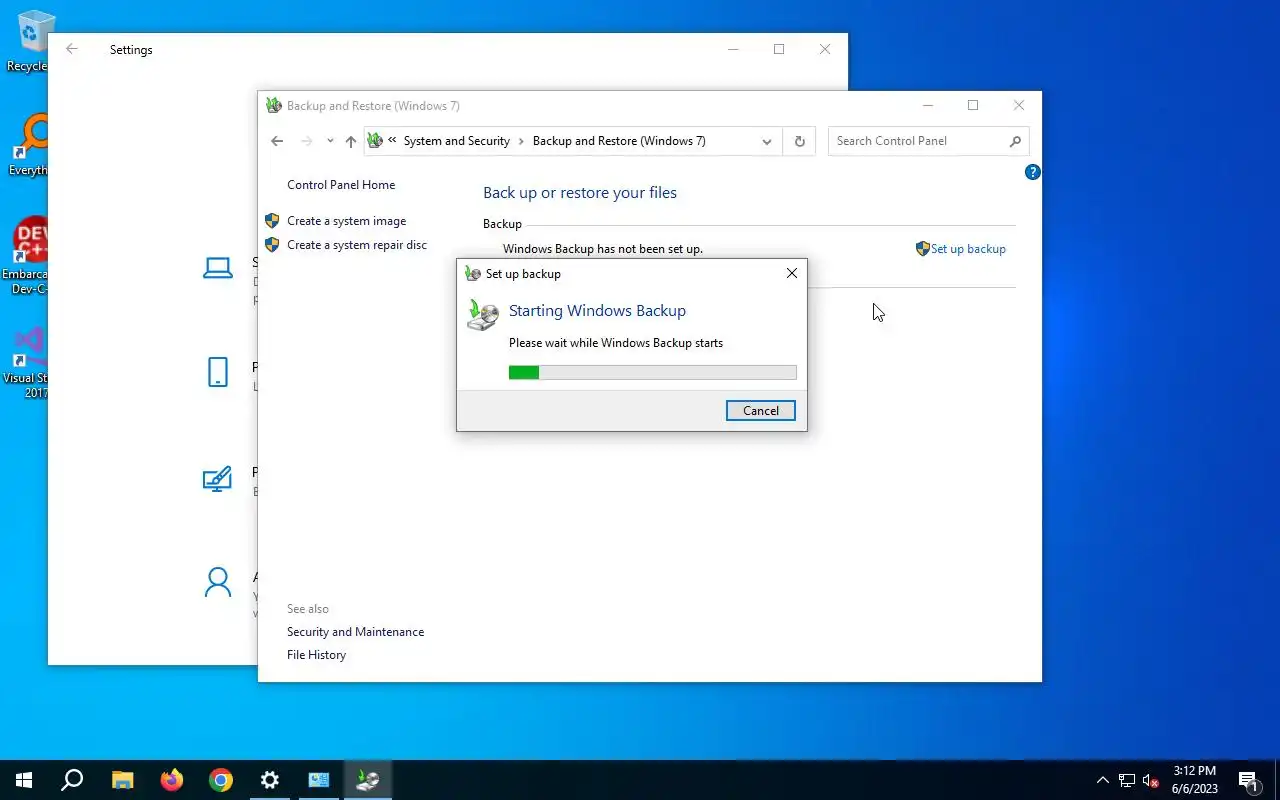This screenshot has height=800, width=1280.
Task: Close the Set up backup dialog
Action: tap(792, 273)
